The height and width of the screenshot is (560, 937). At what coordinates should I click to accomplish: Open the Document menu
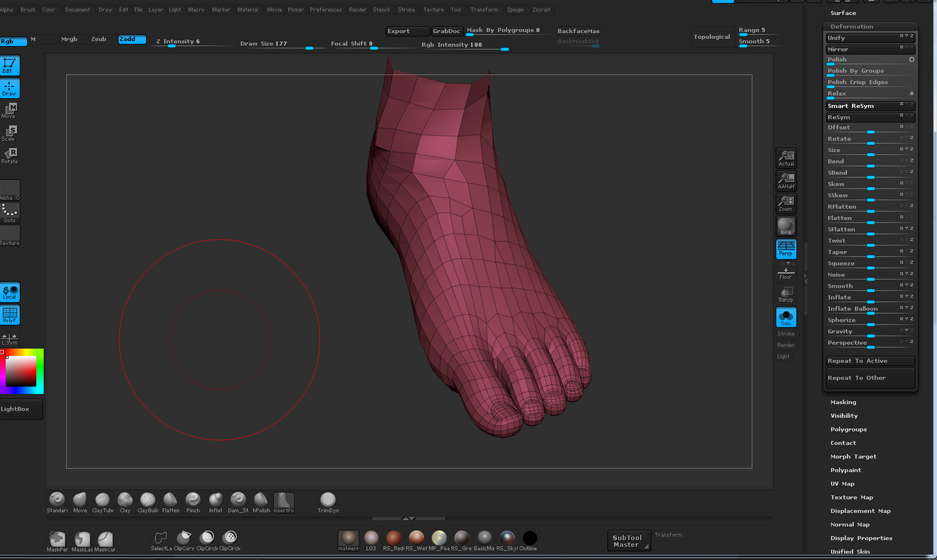click(78, 10)
